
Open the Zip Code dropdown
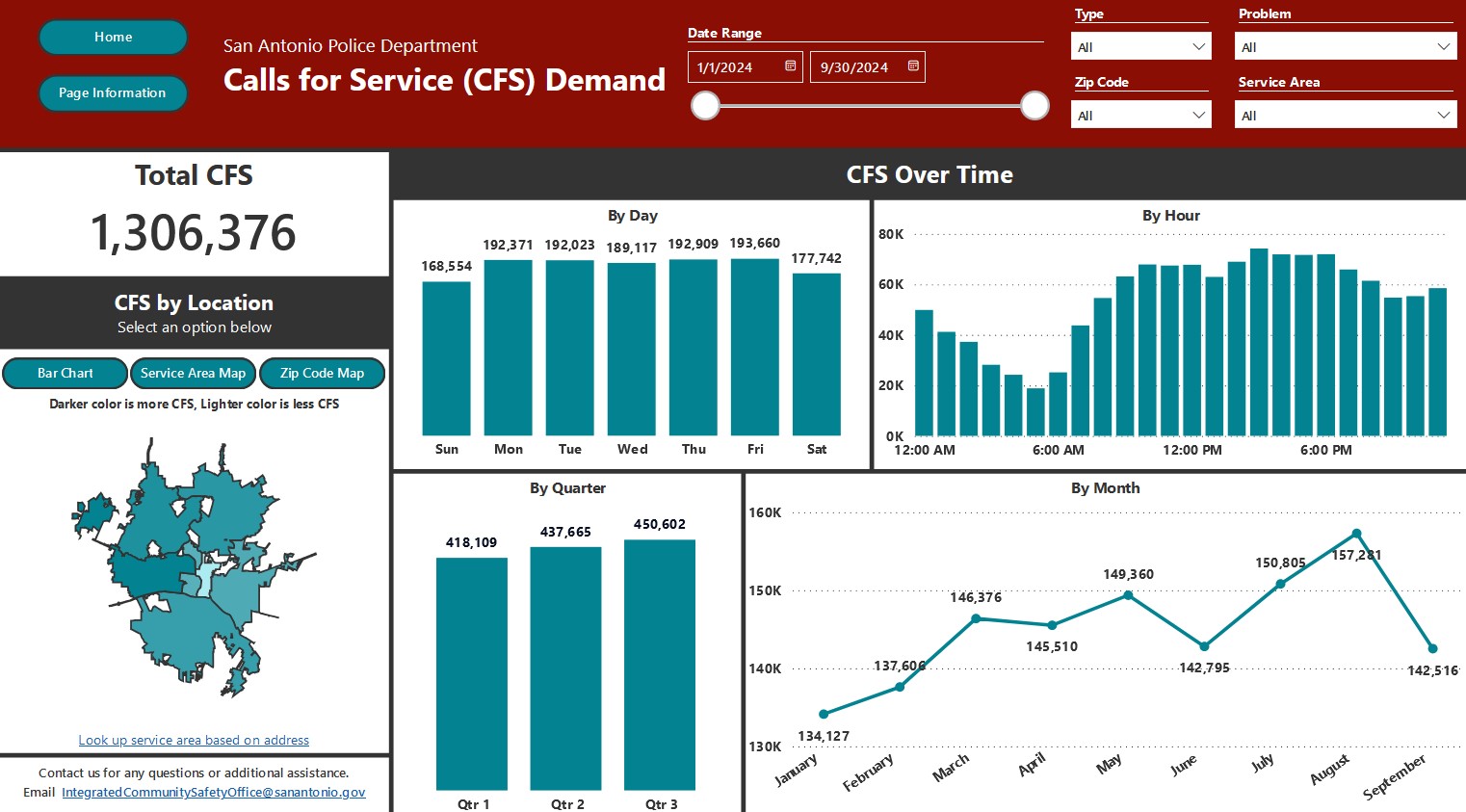click(x=1140, y=115)
